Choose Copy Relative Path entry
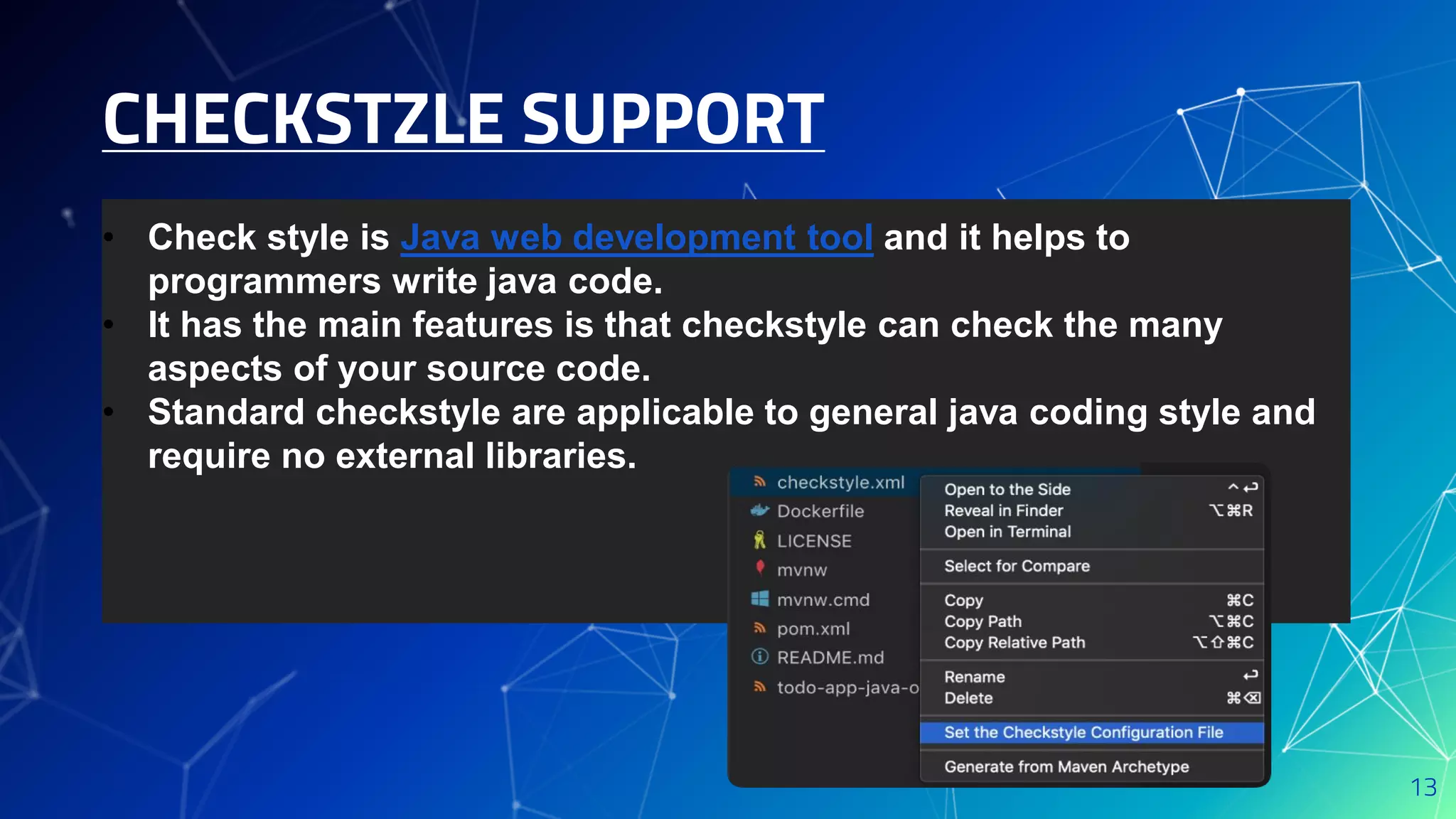1456x819 pixels. point(1091,643)
